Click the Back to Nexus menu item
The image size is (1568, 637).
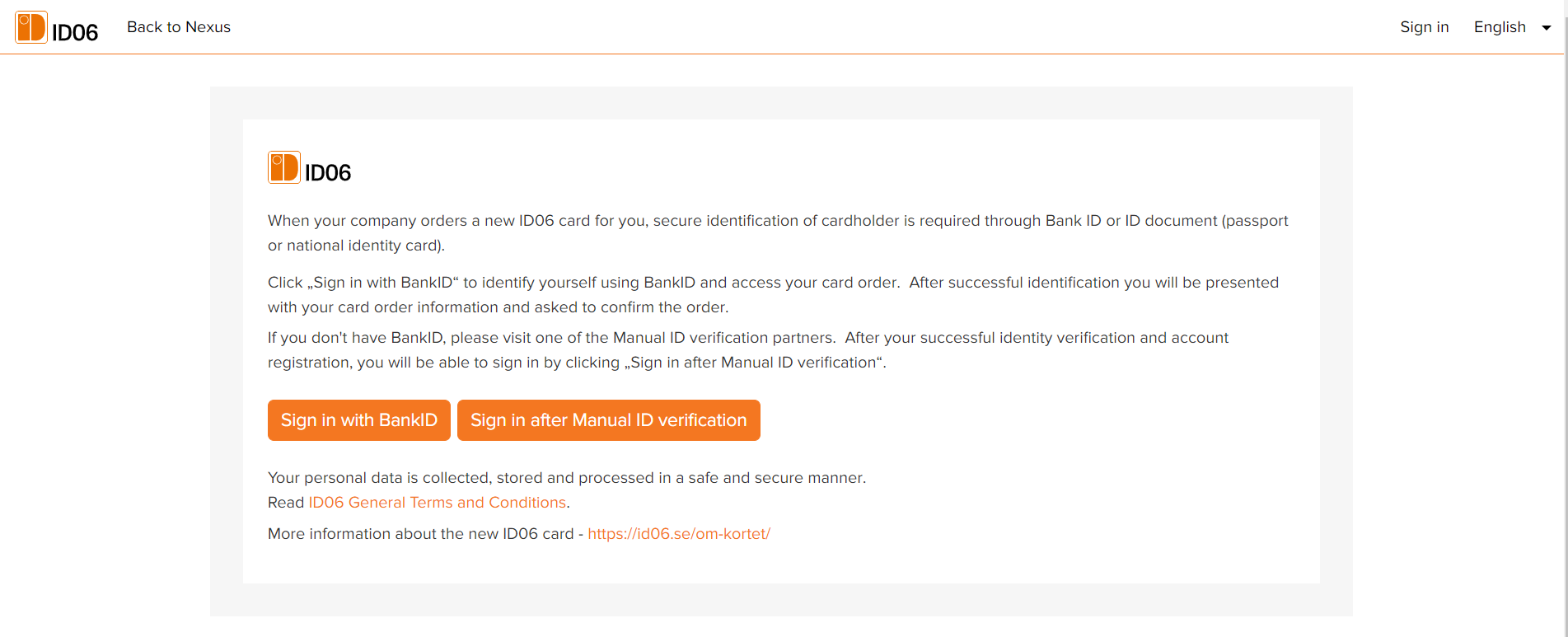pyautogui.click(x=178, y=26)
